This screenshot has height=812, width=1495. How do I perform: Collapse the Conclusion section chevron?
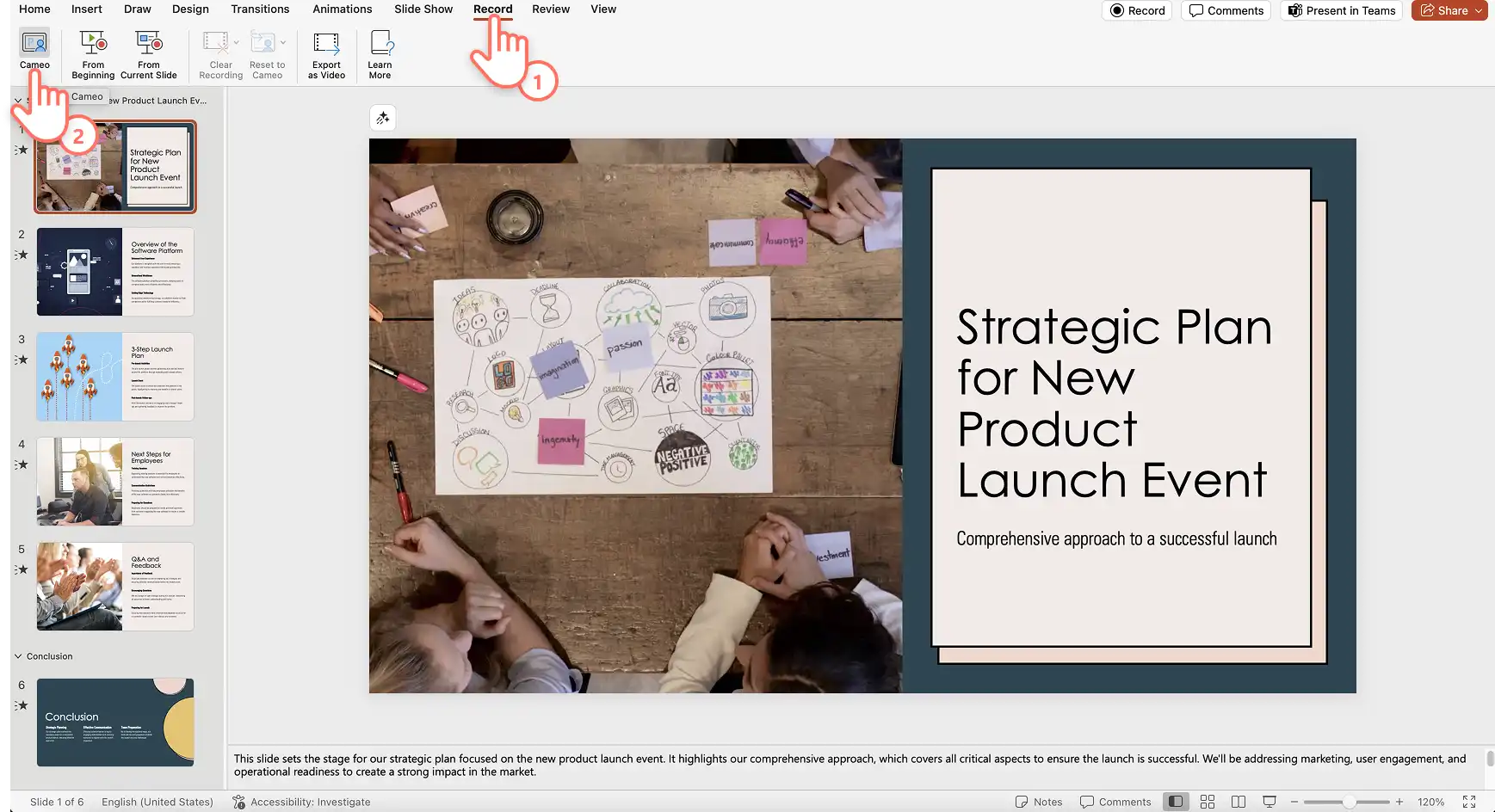18,656
